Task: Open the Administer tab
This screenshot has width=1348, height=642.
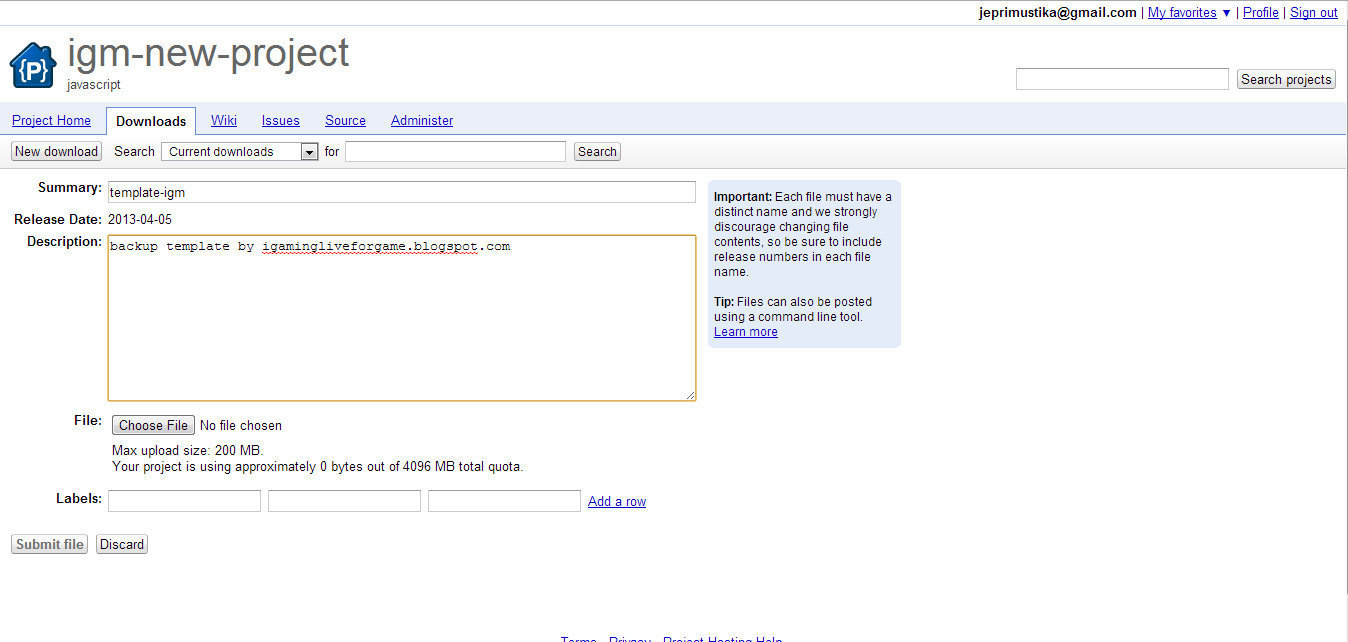Action: [x=422, y=120]
